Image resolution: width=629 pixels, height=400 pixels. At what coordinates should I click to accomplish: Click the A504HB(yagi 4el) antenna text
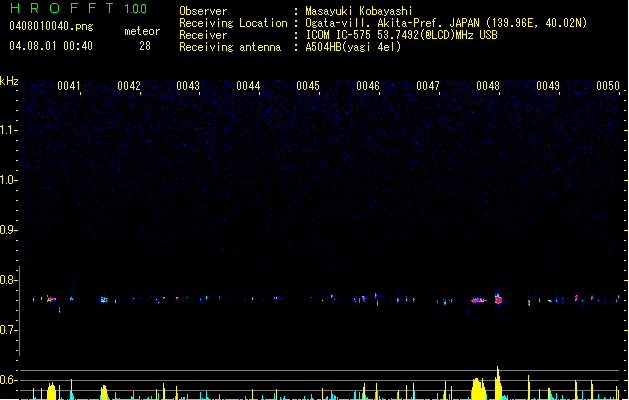(x=353, y=47)
